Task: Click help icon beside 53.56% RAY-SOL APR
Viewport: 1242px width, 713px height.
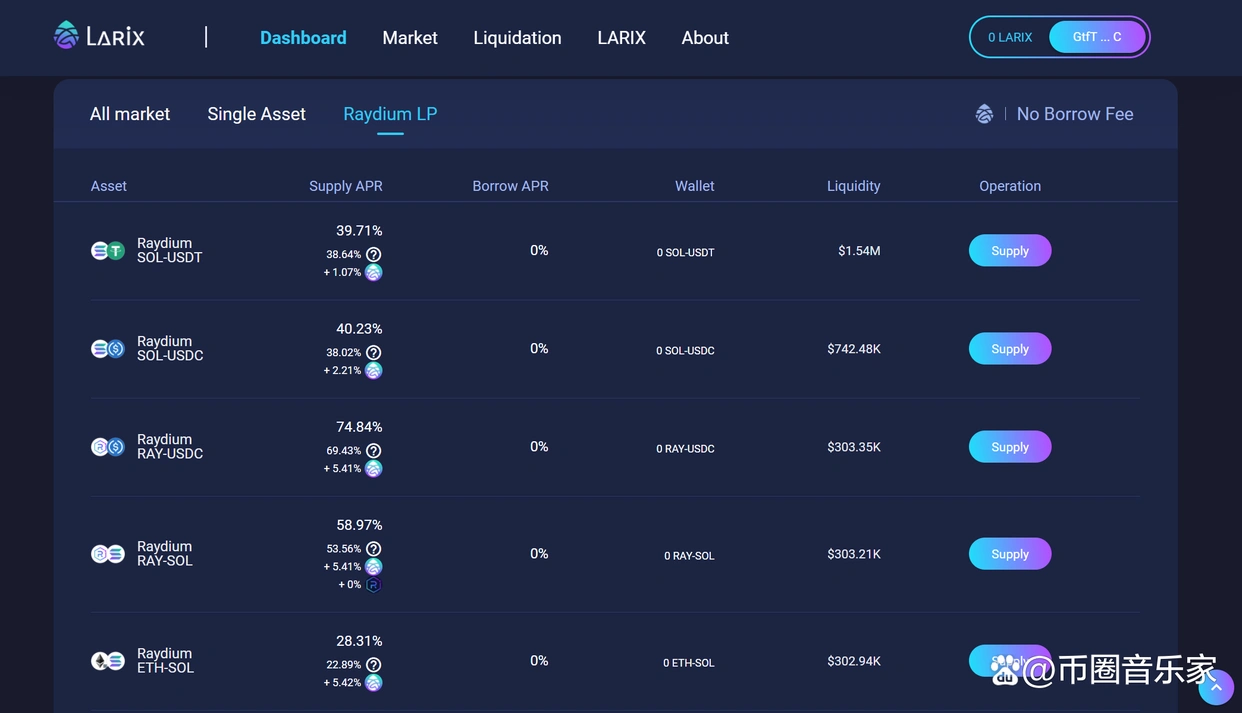Action: pos(373,549)
